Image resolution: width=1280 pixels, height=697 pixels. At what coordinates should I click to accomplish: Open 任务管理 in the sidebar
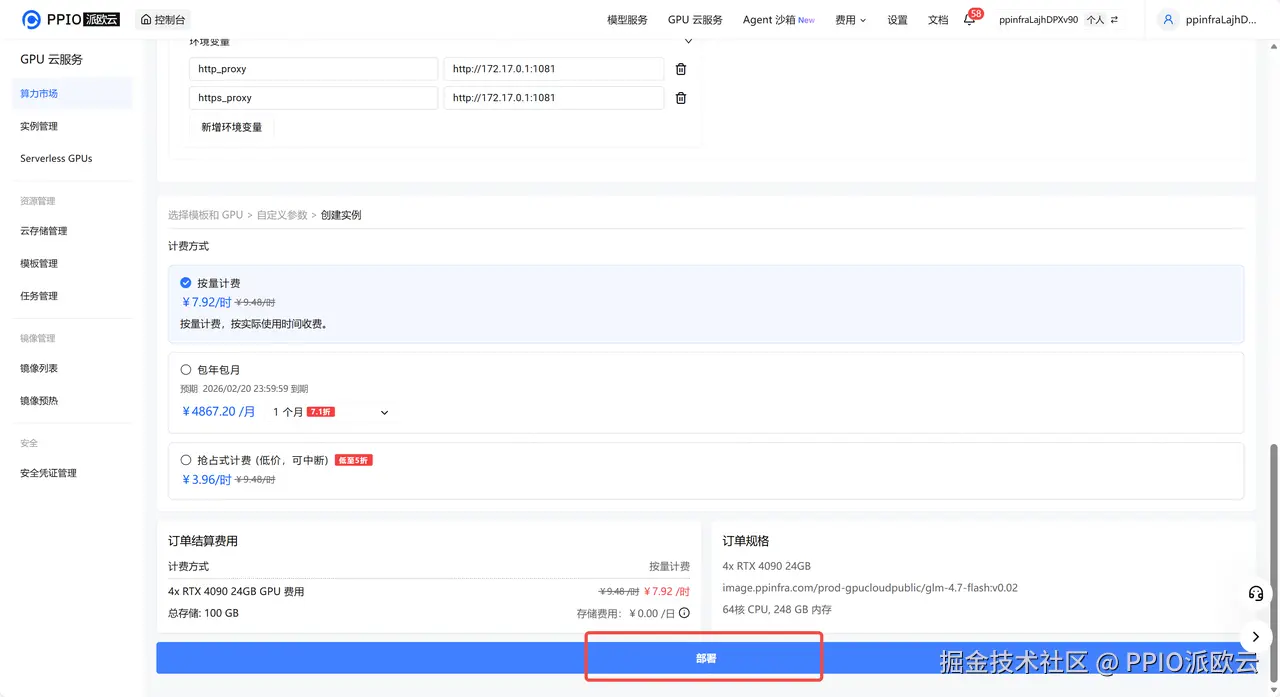tap(39, 296)
